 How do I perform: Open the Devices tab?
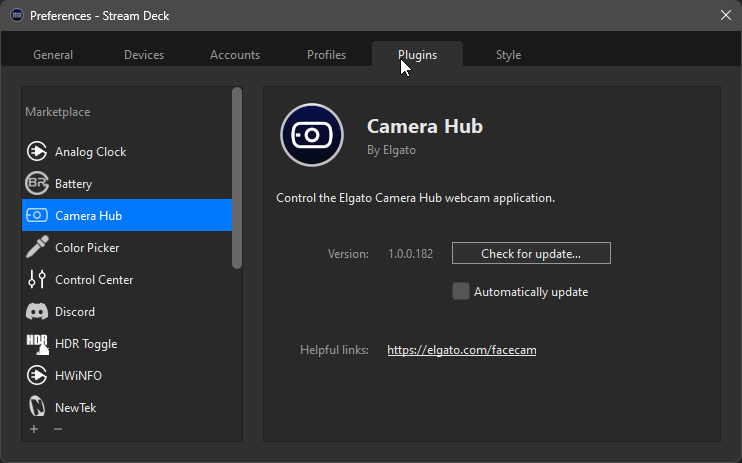pos(144,55)
